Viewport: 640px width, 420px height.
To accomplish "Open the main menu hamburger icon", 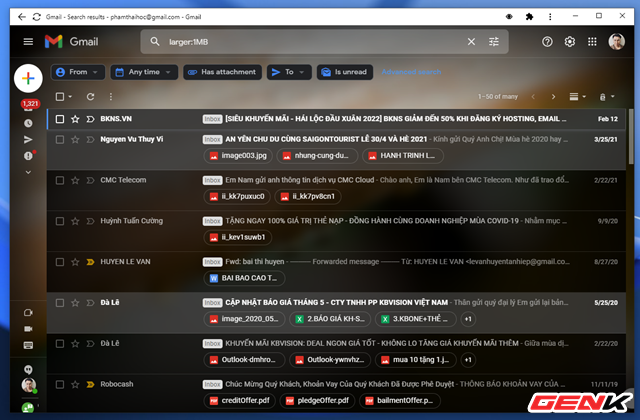I will 28,42.
